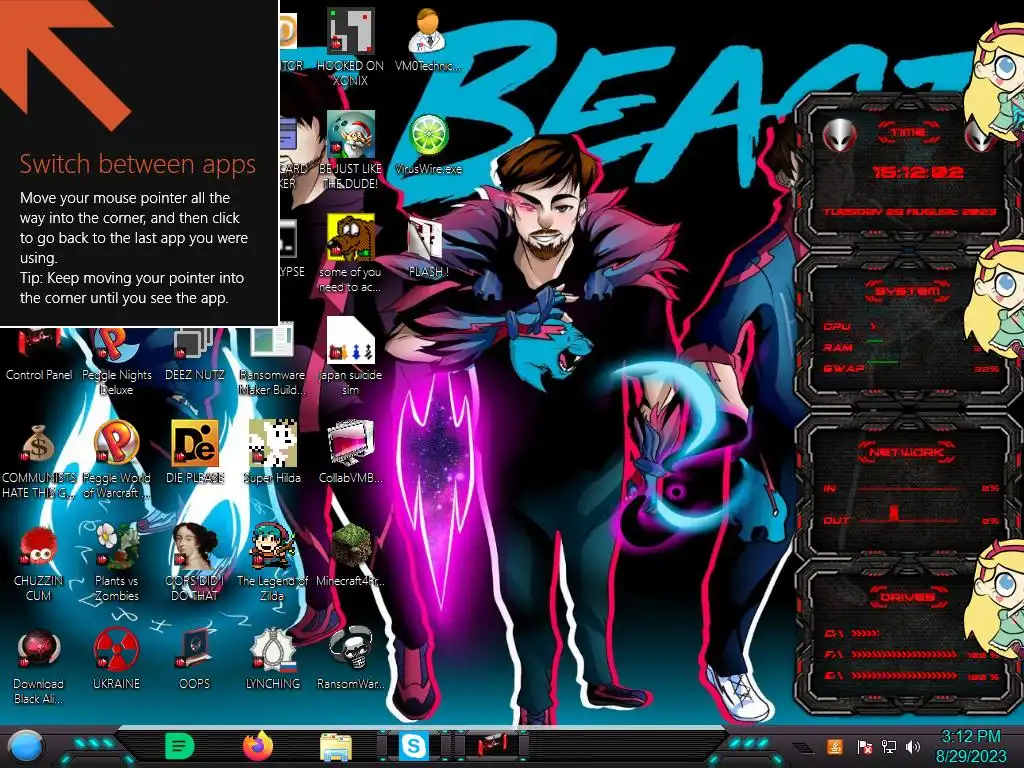Click the C:\ drive usage bar
The image size is (1024, 768).
click(x=865, y=633)
